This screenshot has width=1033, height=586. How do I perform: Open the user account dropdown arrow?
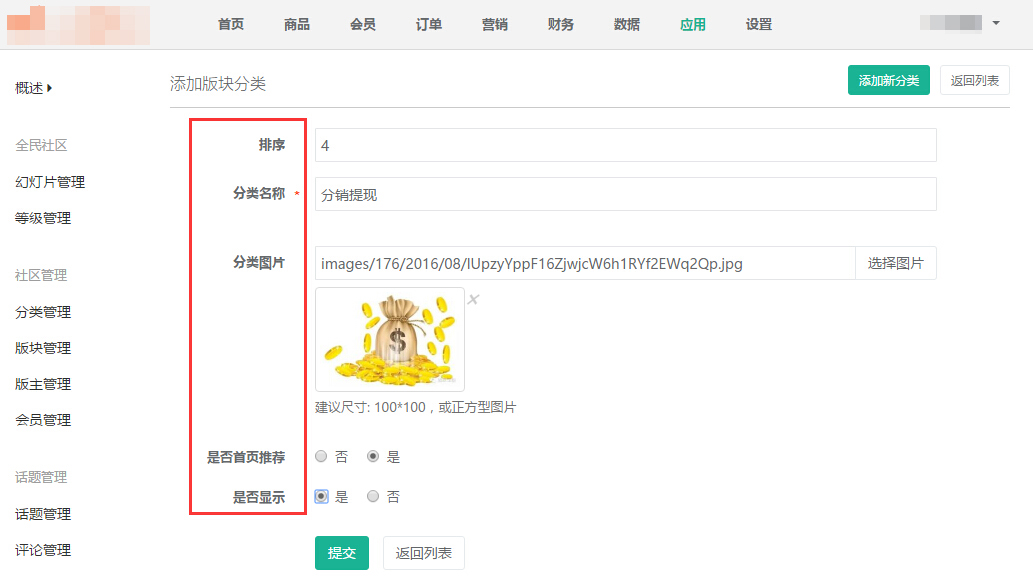(995, 23)
